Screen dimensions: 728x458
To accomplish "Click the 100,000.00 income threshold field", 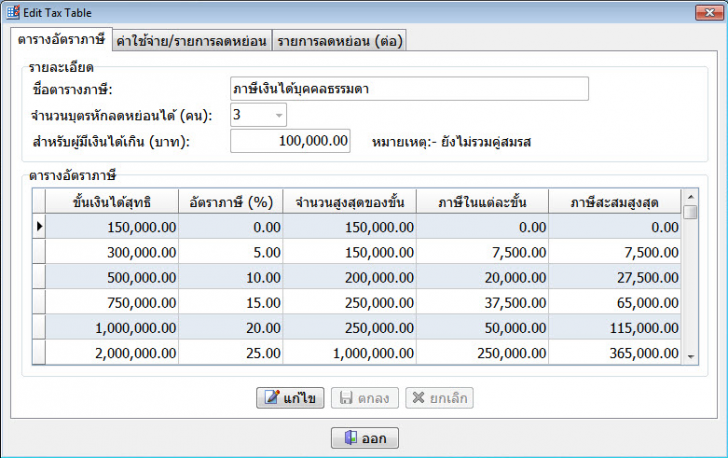I will [290, 141].
